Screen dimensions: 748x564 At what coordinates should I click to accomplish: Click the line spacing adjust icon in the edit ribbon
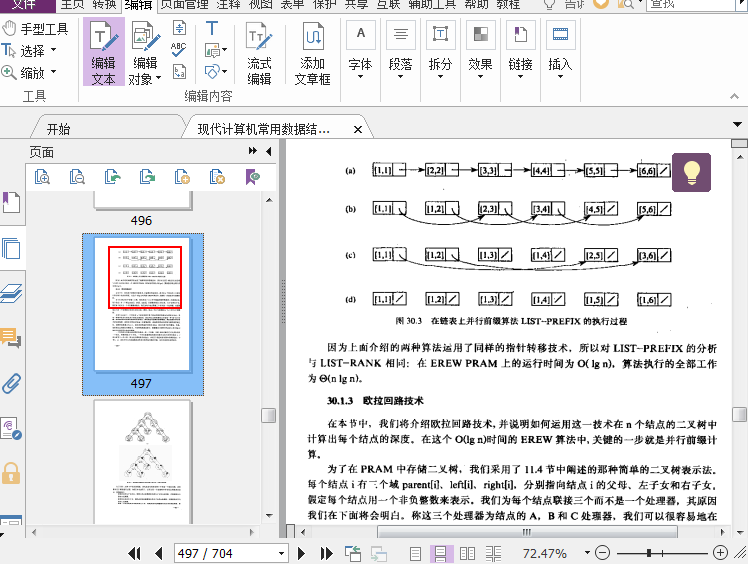[179, 28]
